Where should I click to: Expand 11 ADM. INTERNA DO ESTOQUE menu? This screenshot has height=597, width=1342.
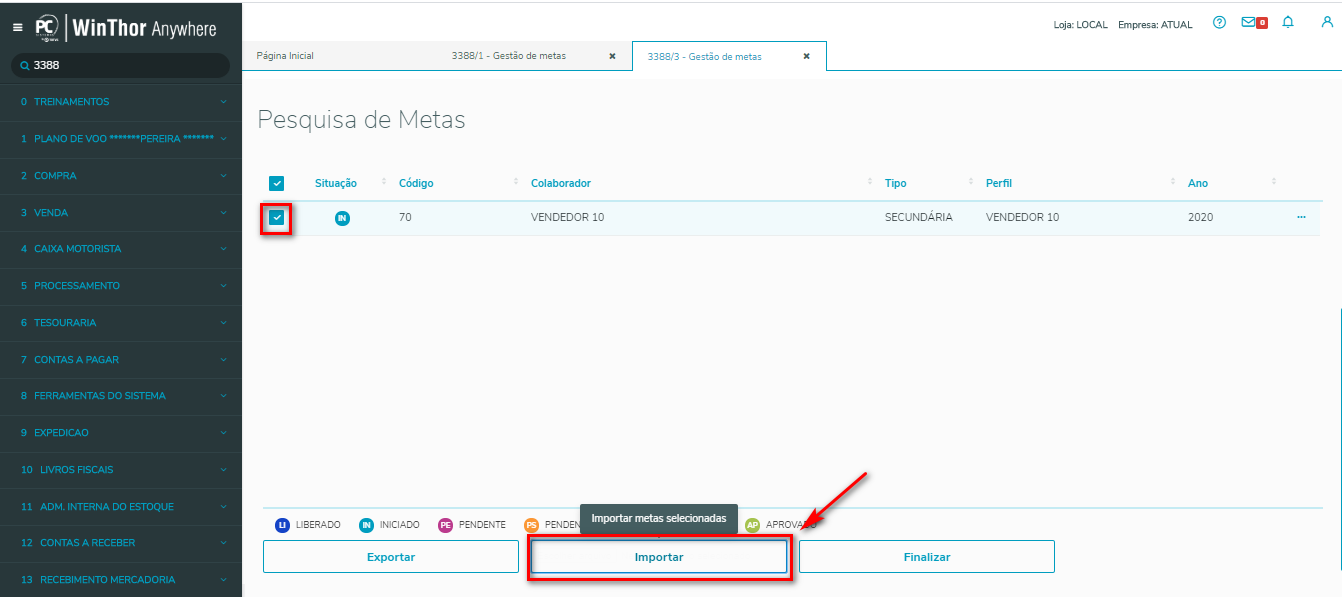click(x=121, y=507)
